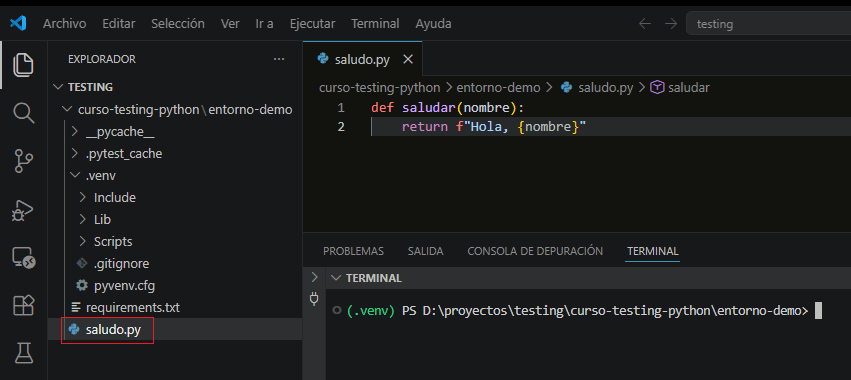Screen dimensions: 851x380
Task: Open the Ayuda menu
Action: (434, 24)
